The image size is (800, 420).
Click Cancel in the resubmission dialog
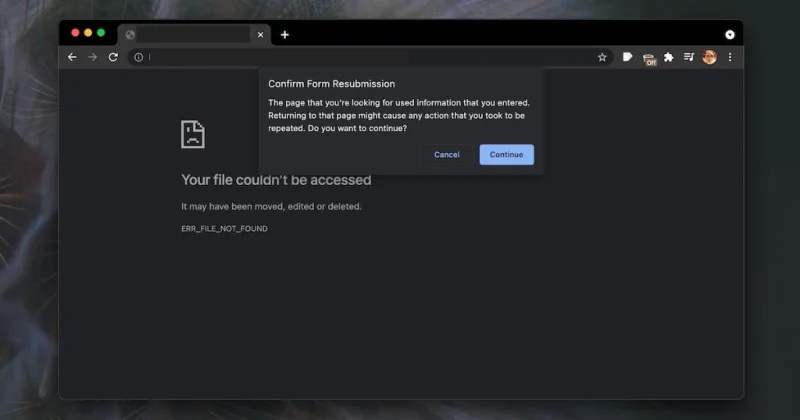pos(446,155)
